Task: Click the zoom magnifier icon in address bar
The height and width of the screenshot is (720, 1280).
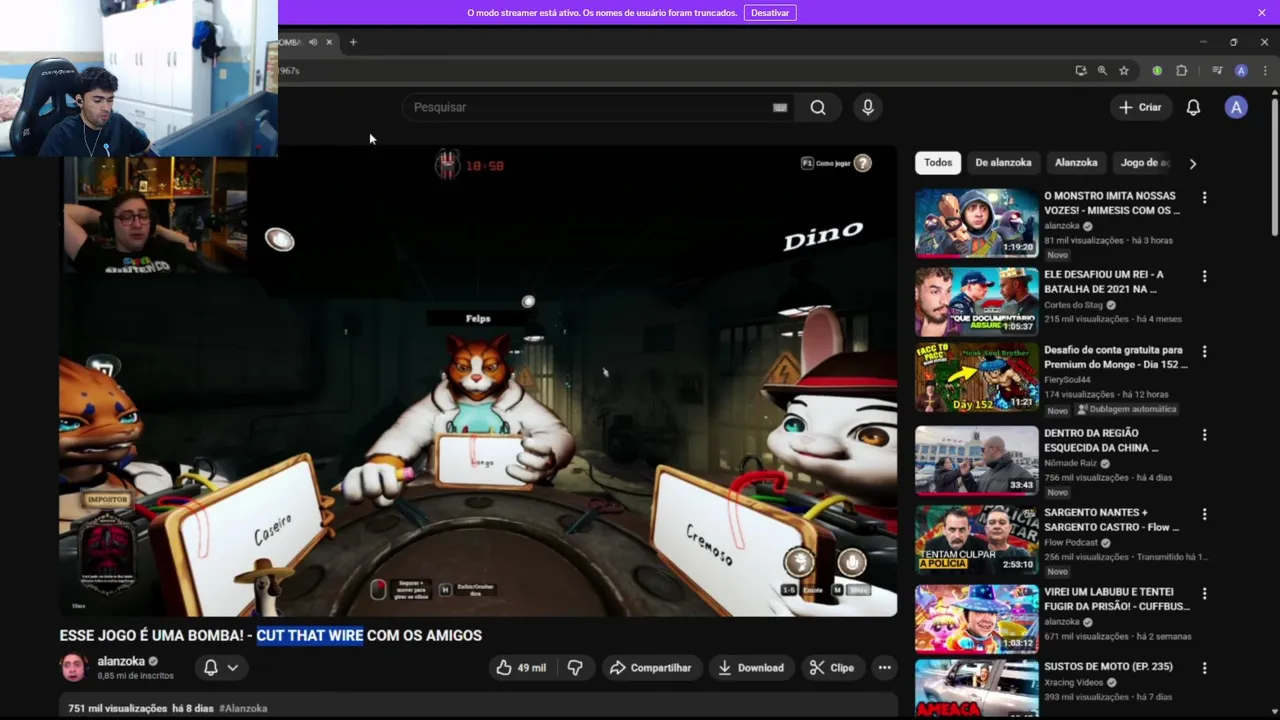Action: pyautogui.click(x=1102, y=71)
